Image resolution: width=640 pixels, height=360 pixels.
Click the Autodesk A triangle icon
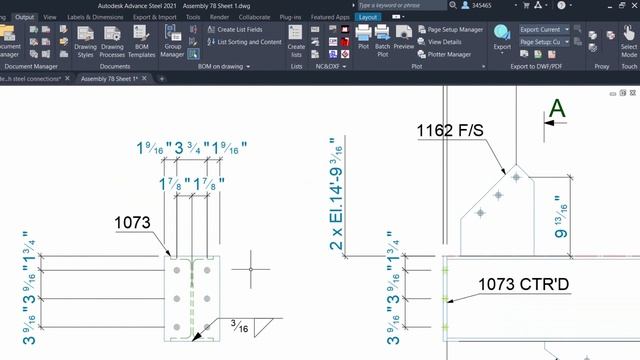pos(538,5)
